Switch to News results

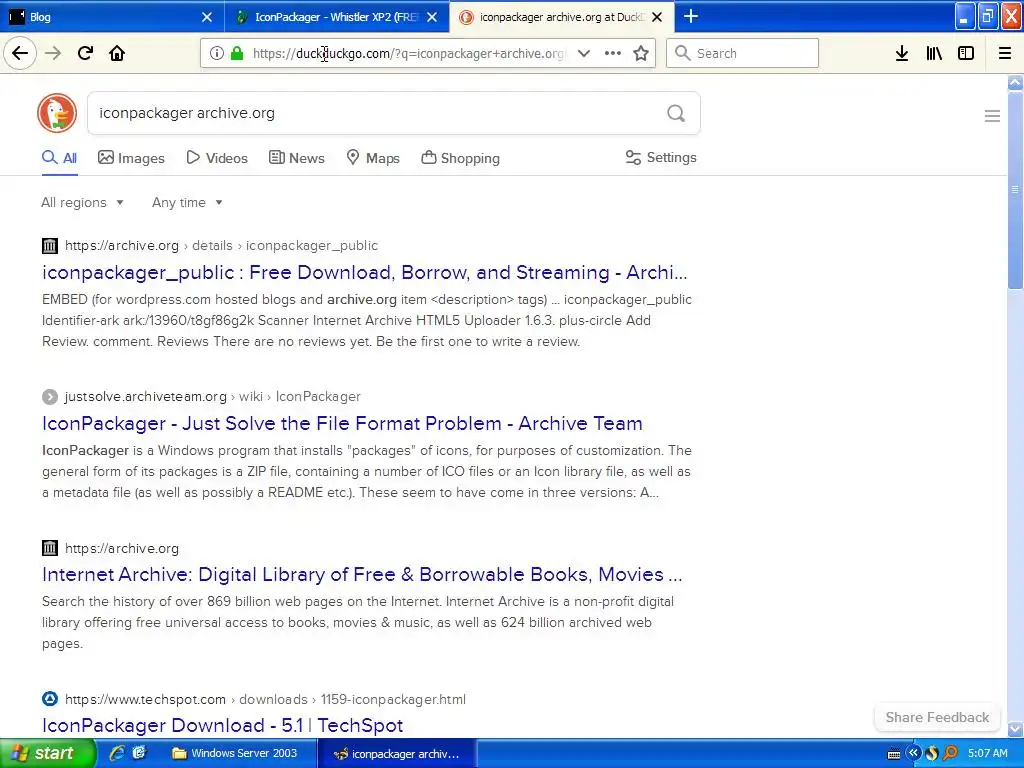point(296,158)
